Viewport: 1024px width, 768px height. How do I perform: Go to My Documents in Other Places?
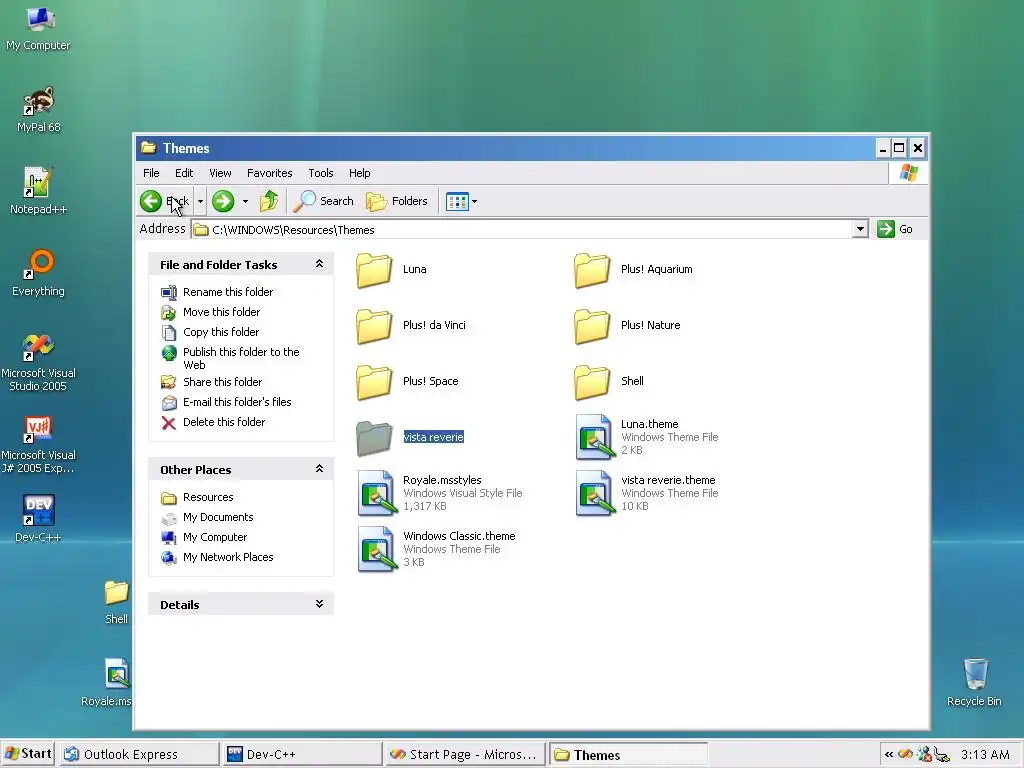pyautogui.click(x=218, y=517)
